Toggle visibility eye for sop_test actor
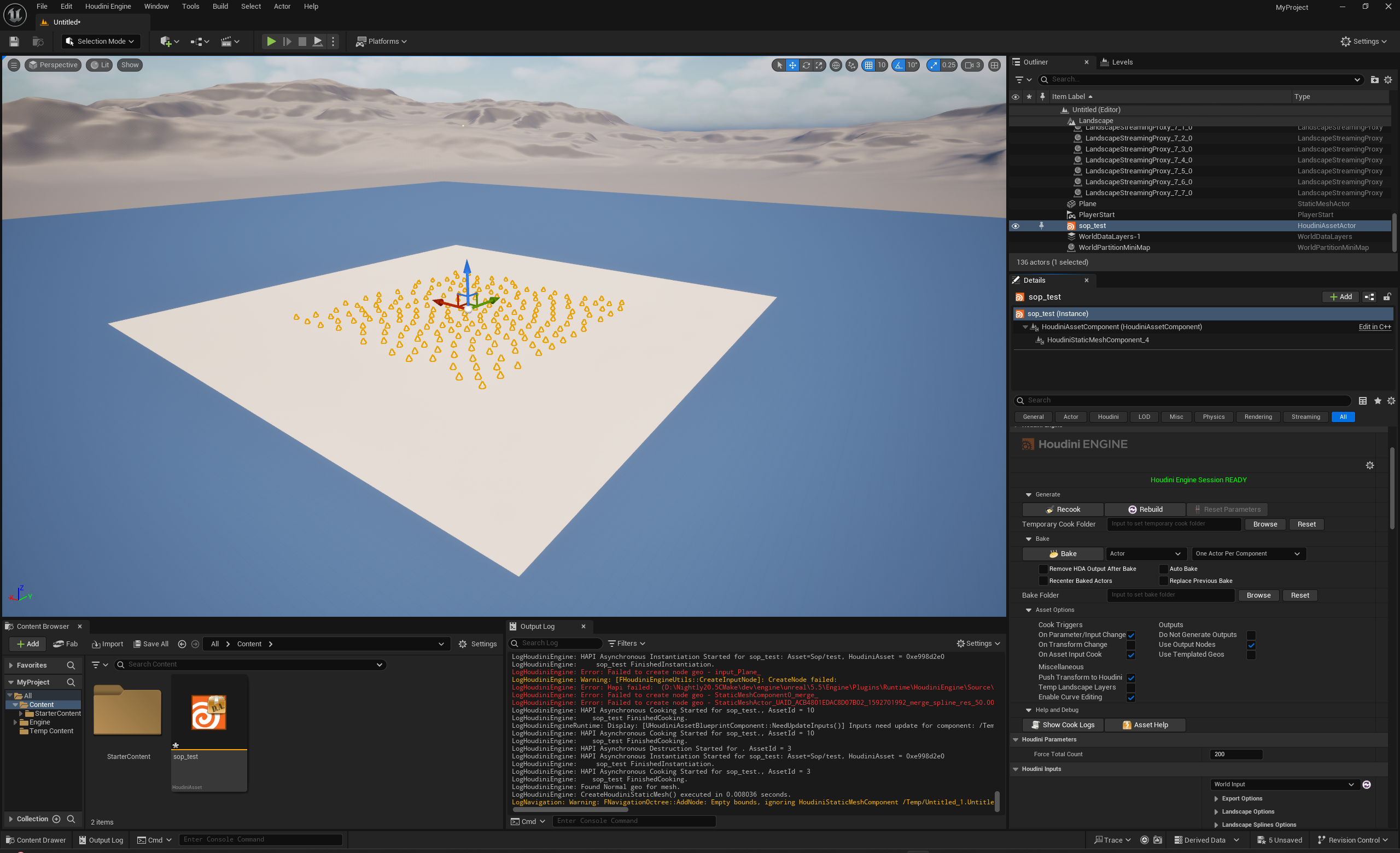This screenshot has height=853, width=1400. (1016, 226)
